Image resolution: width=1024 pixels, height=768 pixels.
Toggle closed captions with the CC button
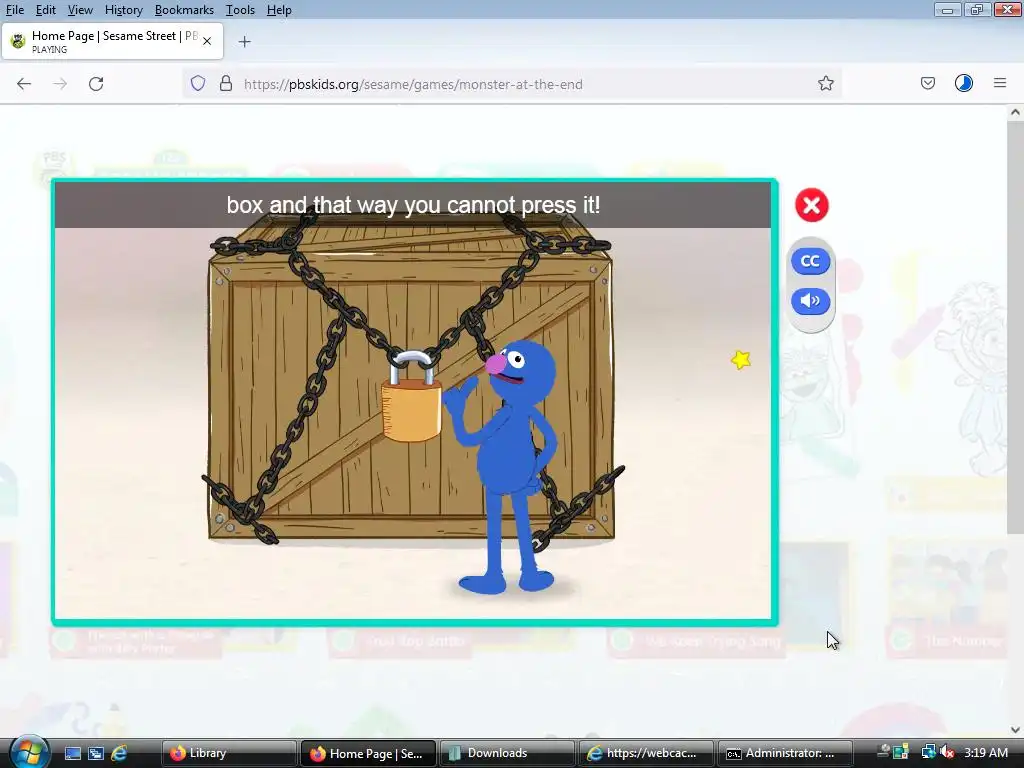[x=810, y=261]
